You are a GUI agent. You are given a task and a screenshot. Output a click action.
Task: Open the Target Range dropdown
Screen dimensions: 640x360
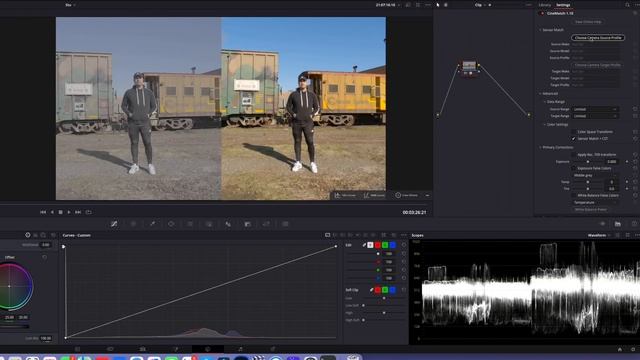tap(595, 116)
